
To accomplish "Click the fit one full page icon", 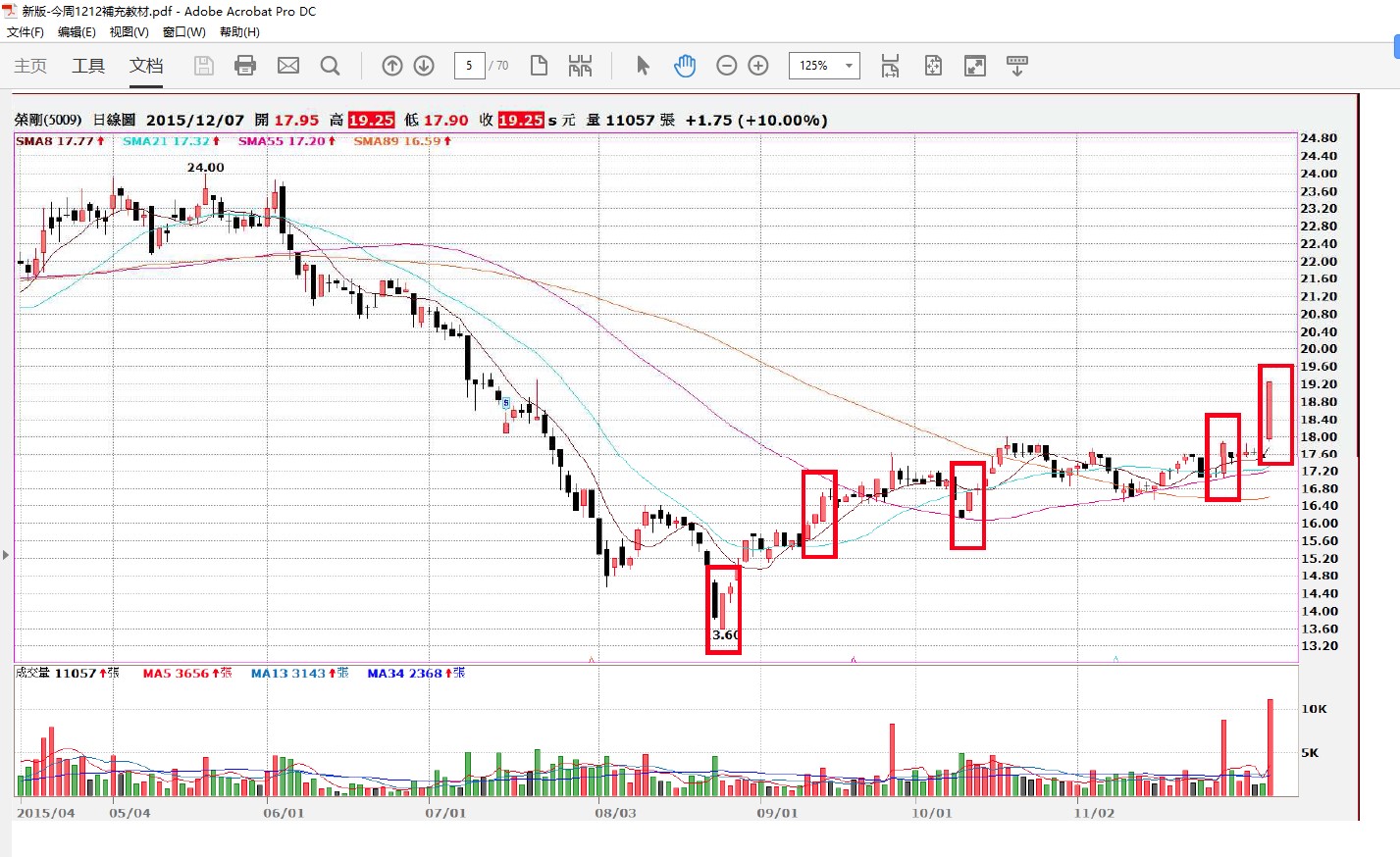I will [x=933, y=66].
